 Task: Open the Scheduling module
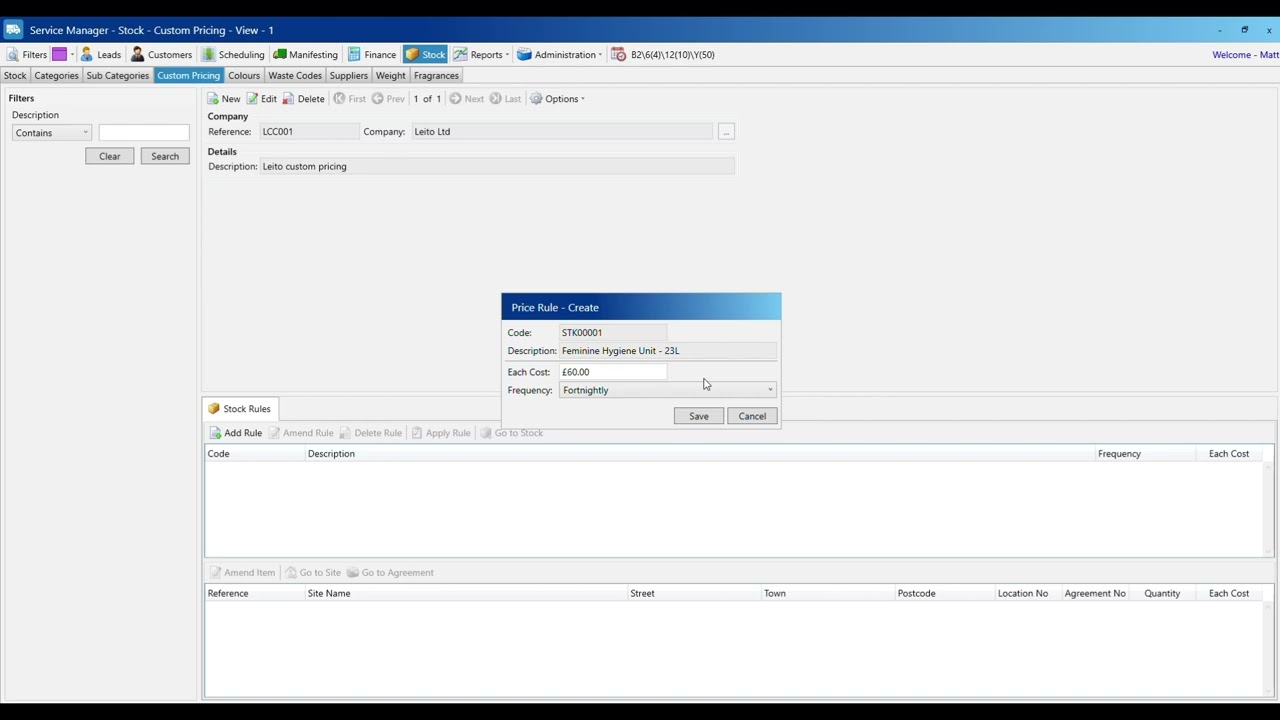pyautogui.click(x=233, y=54)
